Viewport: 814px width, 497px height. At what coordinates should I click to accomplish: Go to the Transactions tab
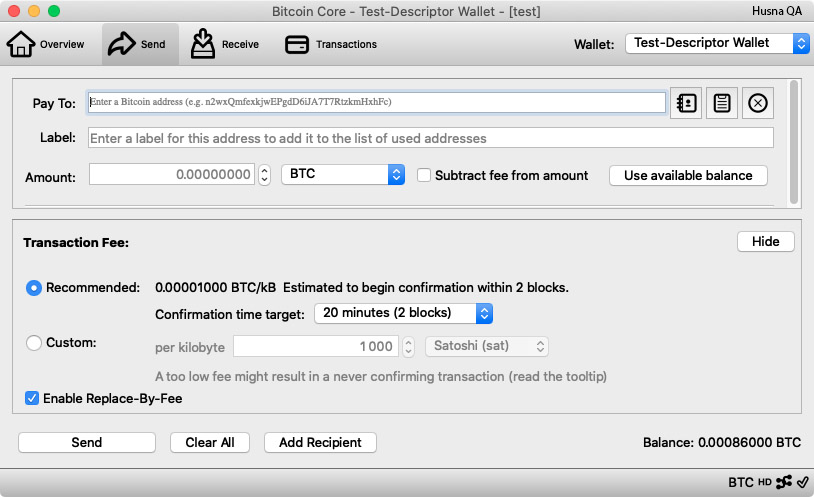coord(331,44)
